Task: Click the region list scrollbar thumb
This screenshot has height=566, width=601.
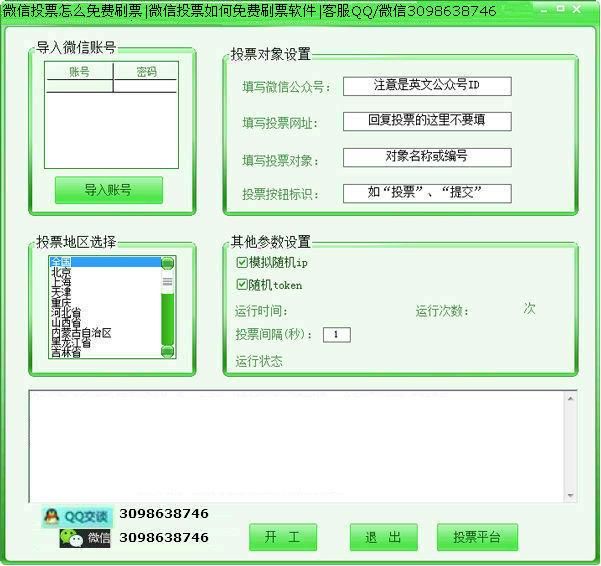Action: 167,282
